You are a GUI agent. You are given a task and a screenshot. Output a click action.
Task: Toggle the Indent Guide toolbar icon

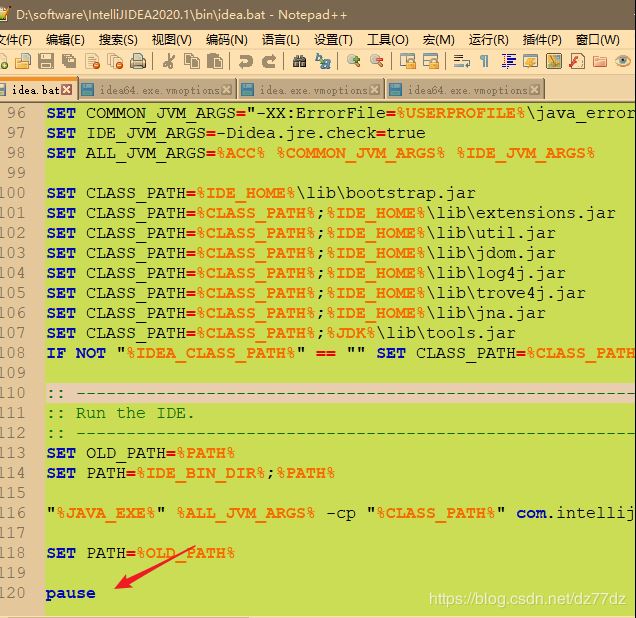tap(508, 62)
